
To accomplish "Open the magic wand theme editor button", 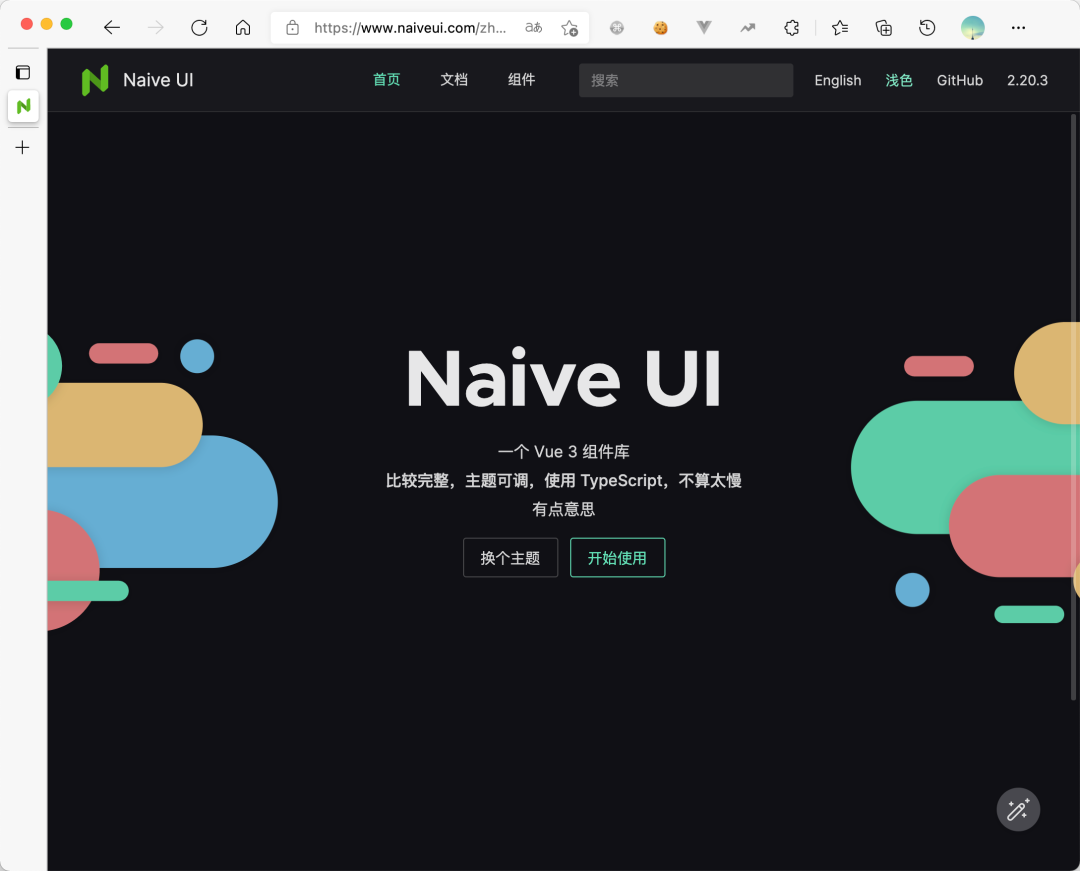I will tap(1018, 809).
